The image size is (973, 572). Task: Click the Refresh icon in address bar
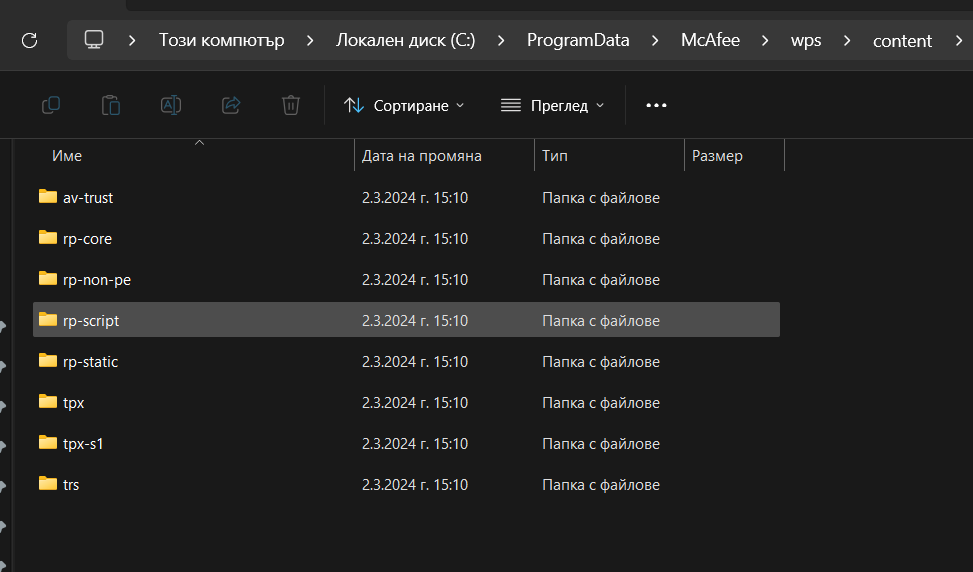click(29, 40)
